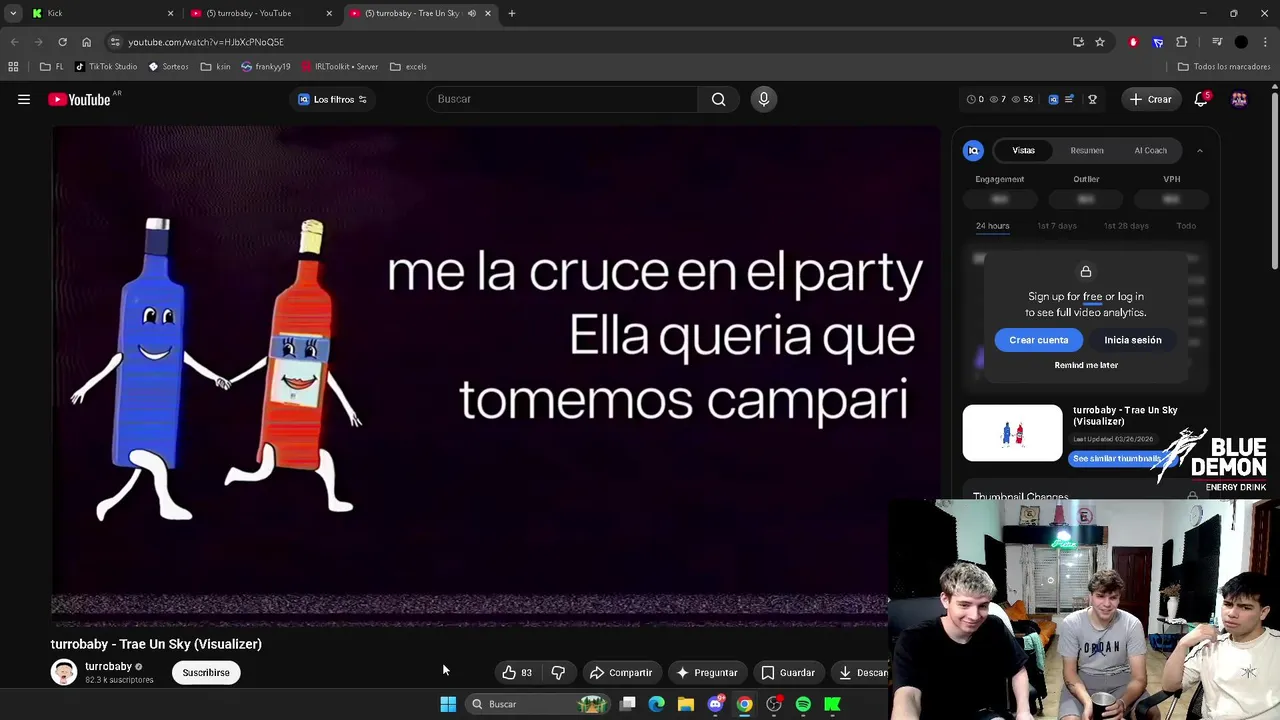Reload the current page
This screenshot has width=1280, height=720.
[62, 42]
